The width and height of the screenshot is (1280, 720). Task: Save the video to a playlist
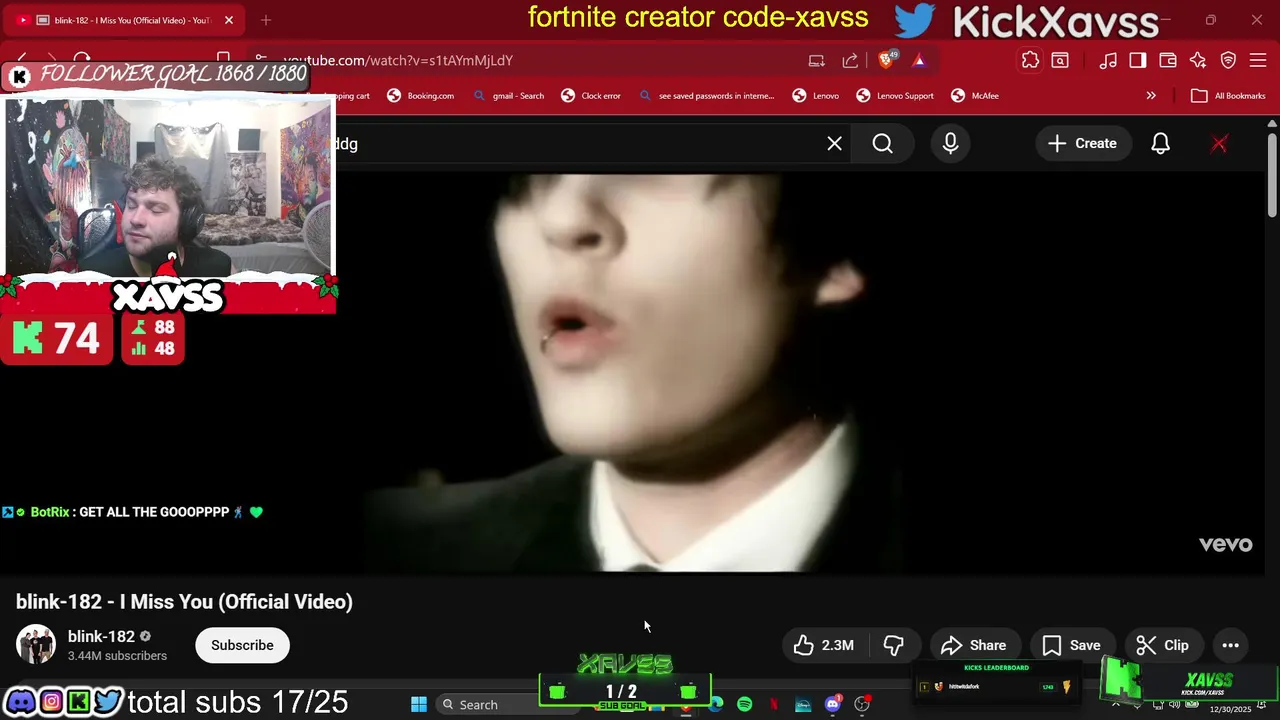tap(1072, 646)
